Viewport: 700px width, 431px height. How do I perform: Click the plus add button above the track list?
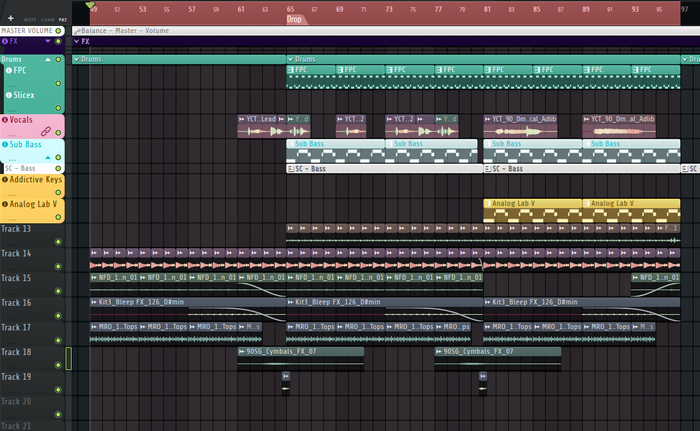click(11, 18)
